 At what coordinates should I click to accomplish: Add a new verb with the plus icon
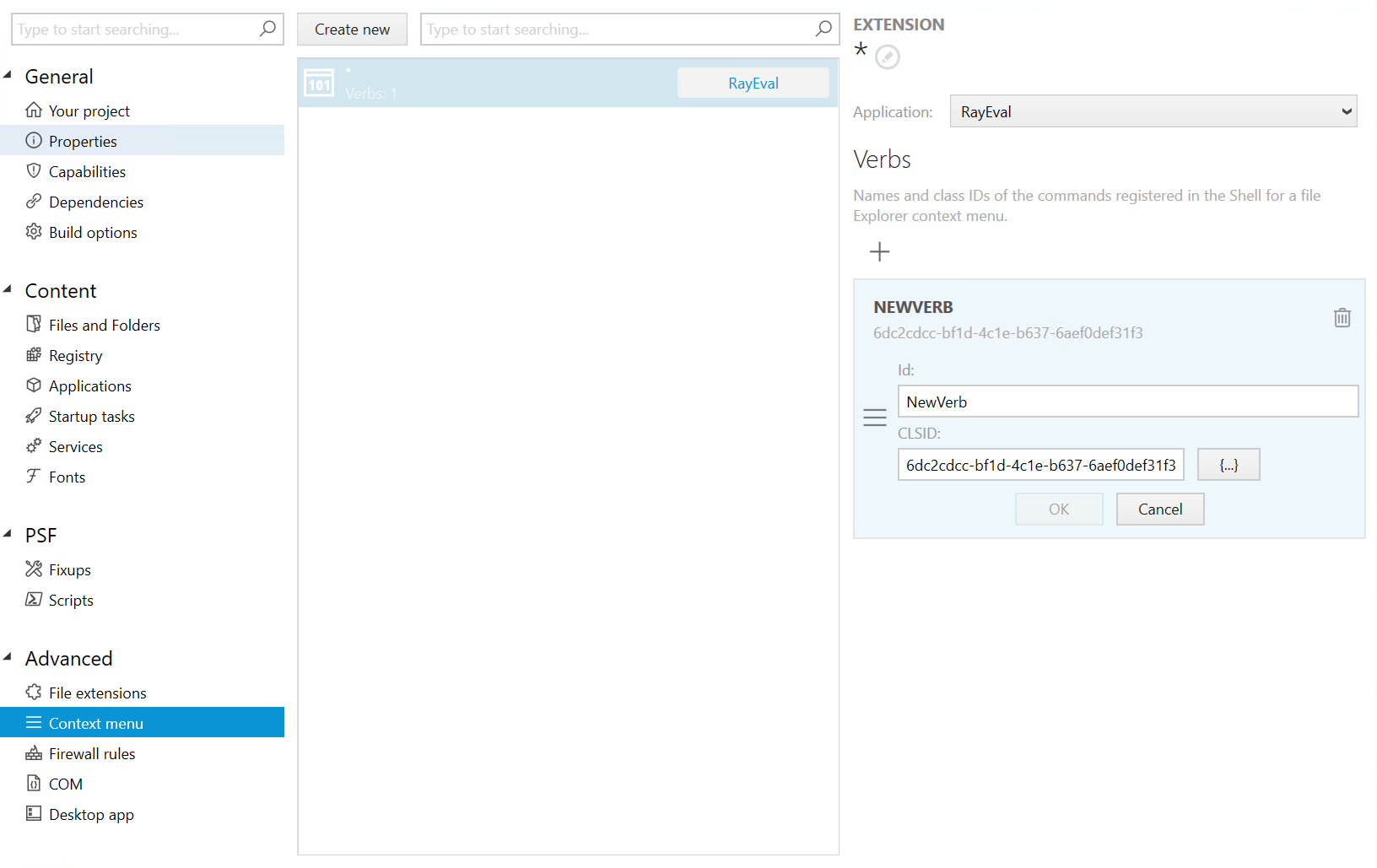pos(879,251)
